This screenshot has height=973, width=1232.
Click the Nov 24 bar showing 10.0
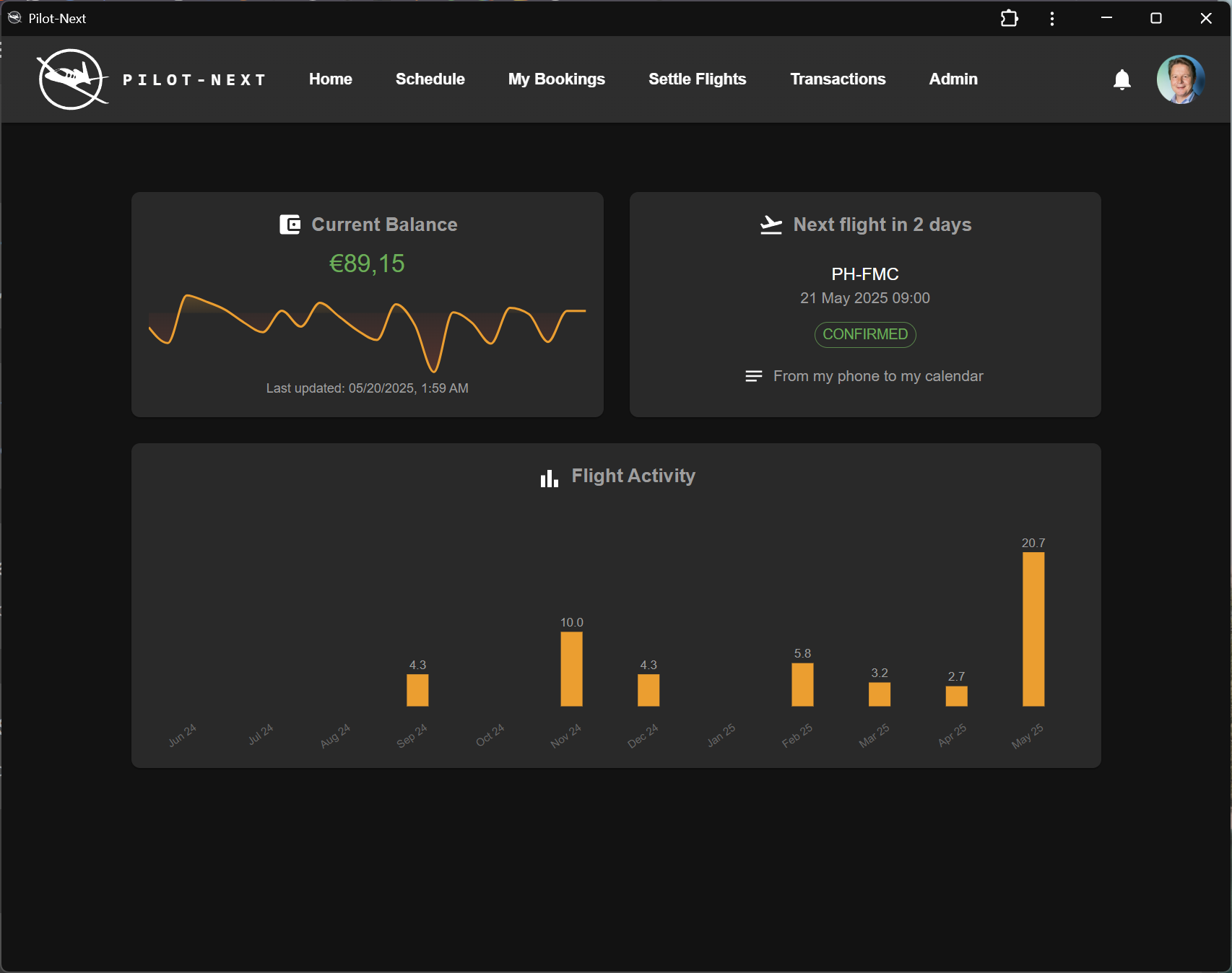pos(571,668)
